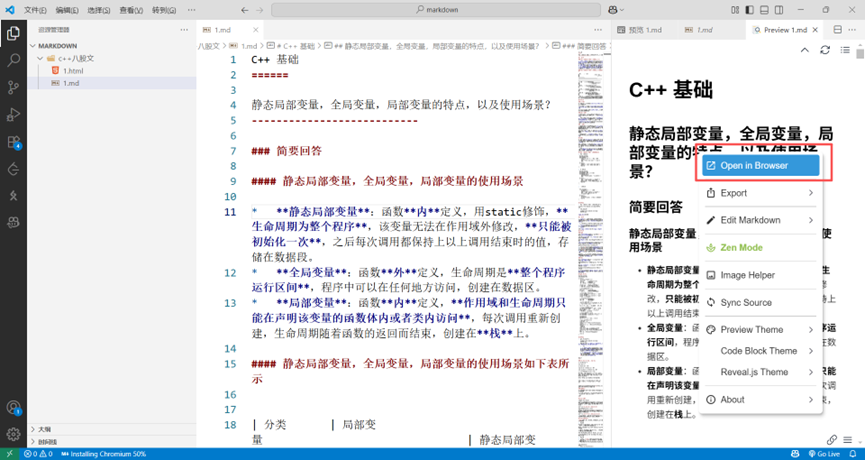Select Sync Source menu item

(x=760, y=302)
